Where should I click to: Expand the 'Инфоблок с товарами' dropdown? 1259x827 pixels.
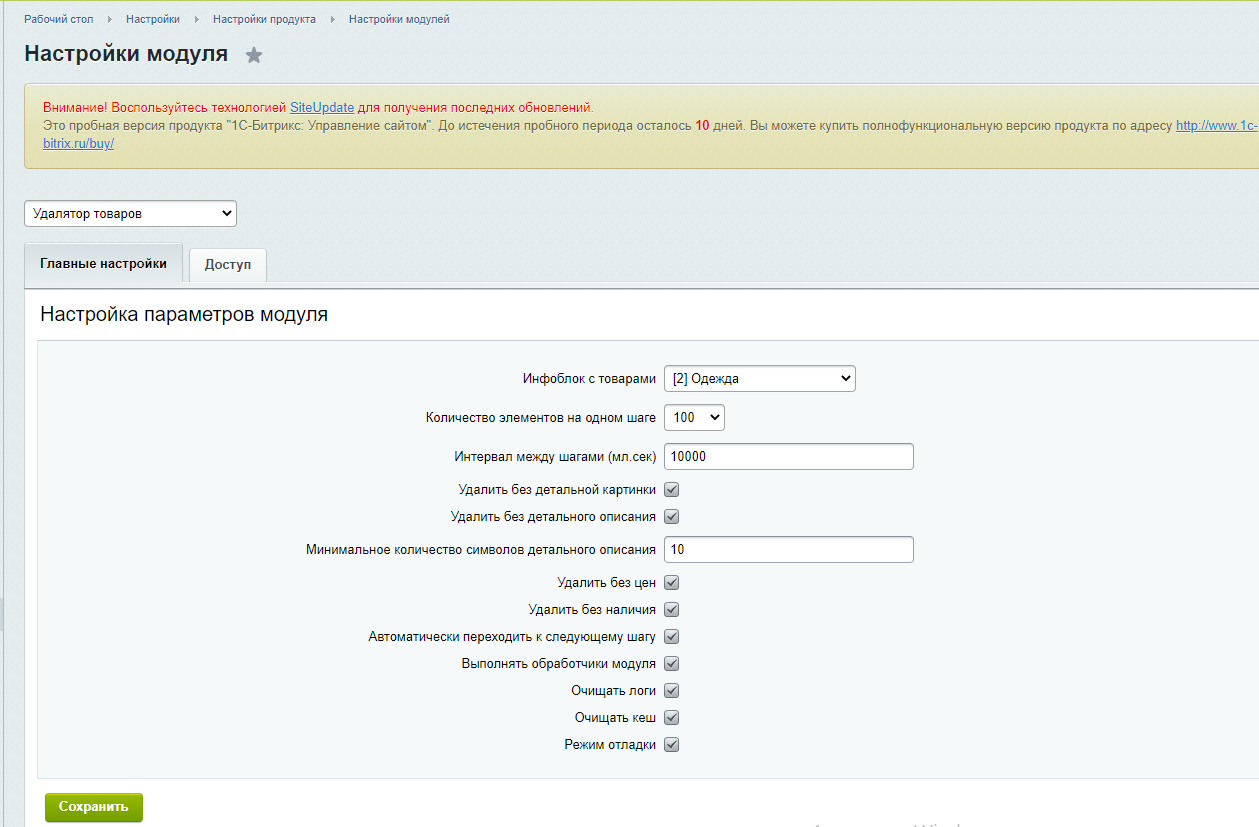click(759, 378)
